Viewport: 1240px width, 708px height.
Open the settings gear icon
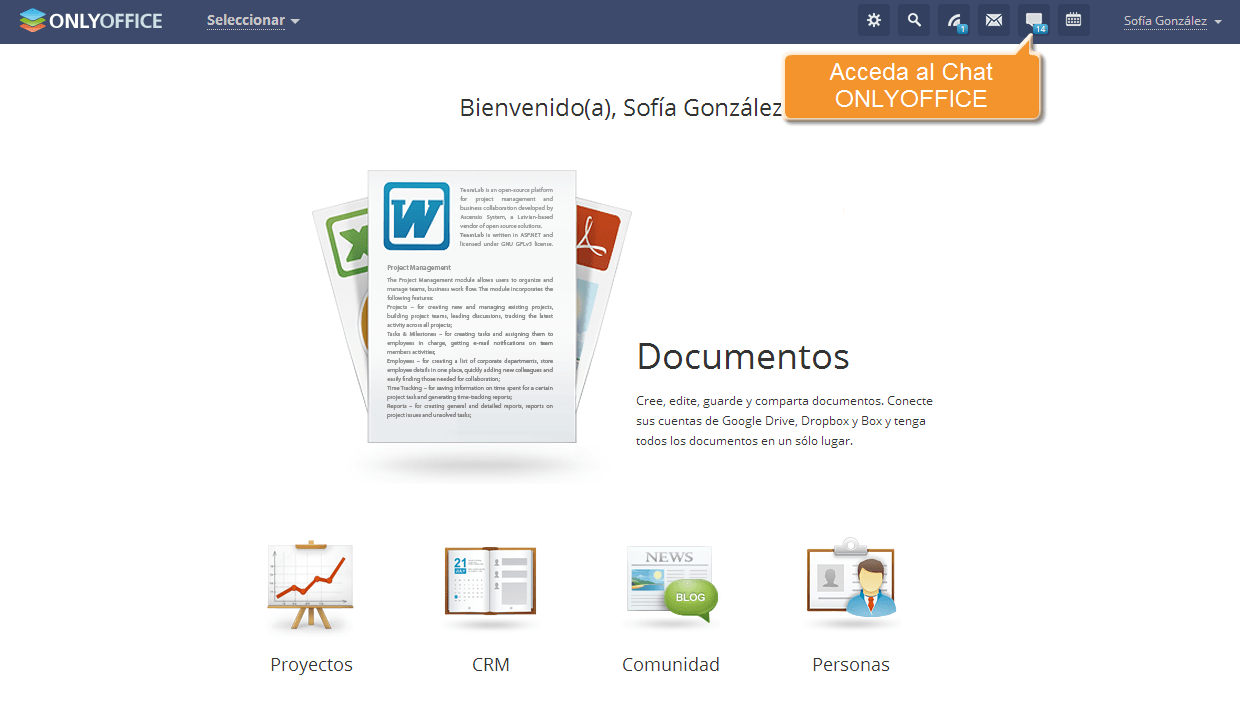coord(874,20)
